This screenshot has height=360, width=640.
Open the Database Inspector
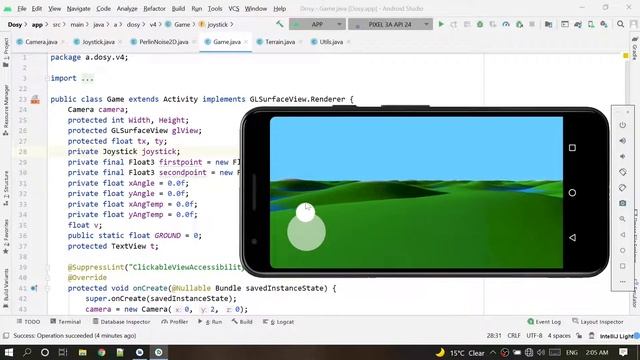[x=121, y=322]
